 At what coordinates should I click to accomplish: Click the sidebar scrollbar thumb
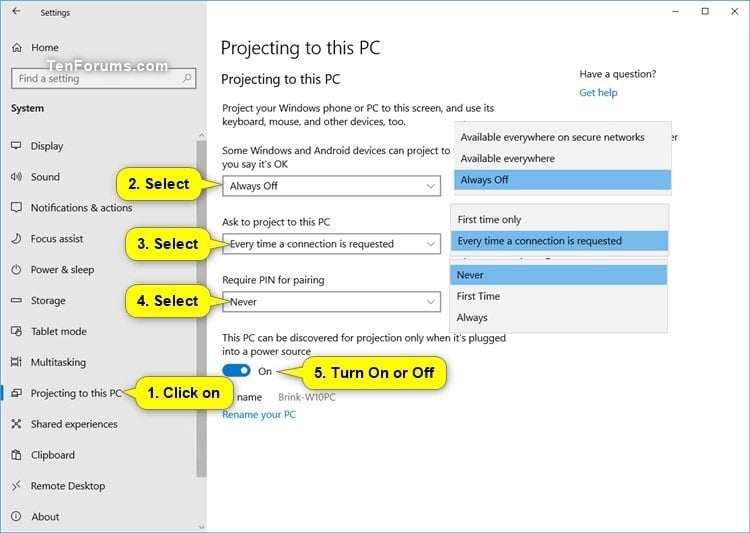tap(201, 309)
